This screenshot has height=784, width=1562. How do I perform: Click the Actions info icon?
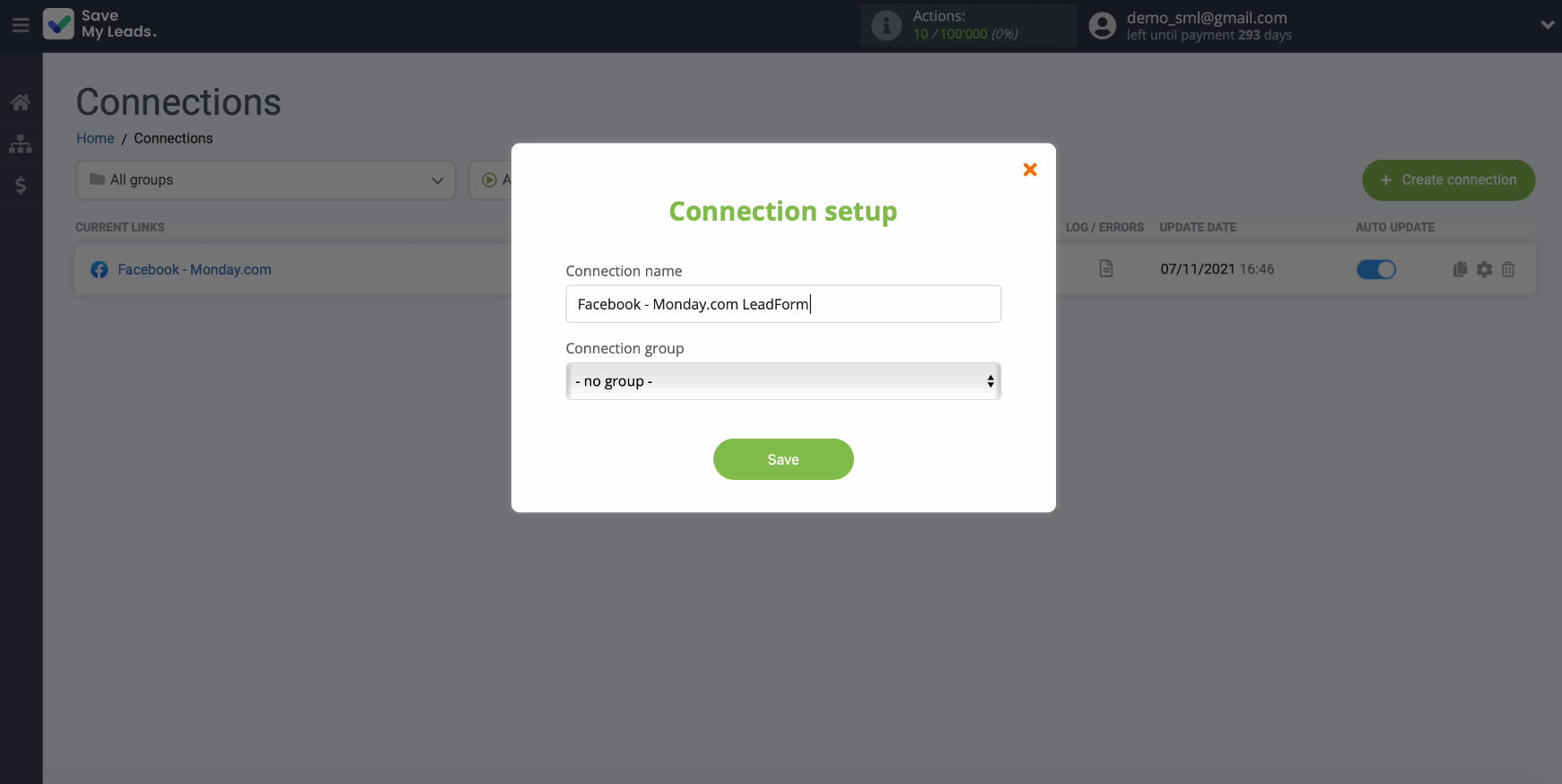pos(886,25)
